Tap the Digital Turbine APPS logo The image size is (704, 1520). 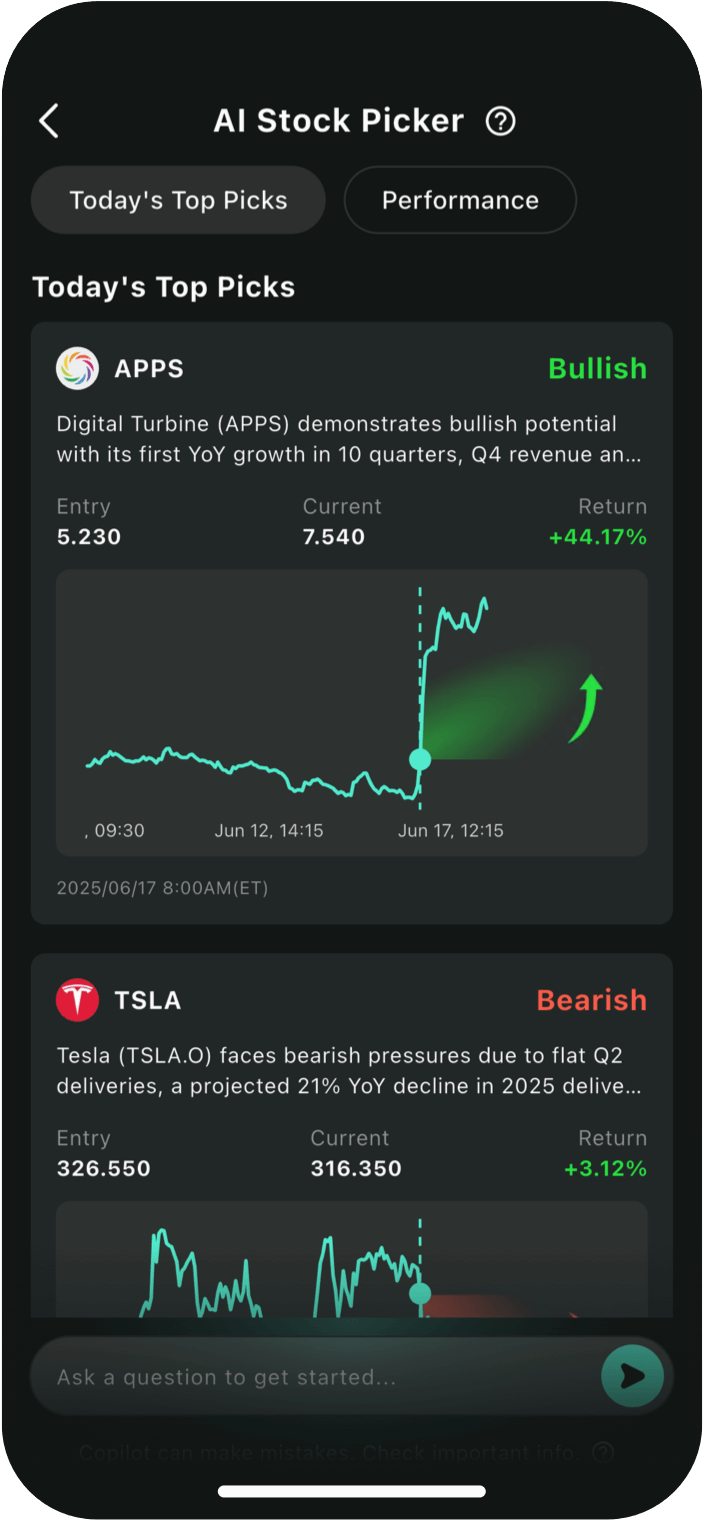[77, 368]
